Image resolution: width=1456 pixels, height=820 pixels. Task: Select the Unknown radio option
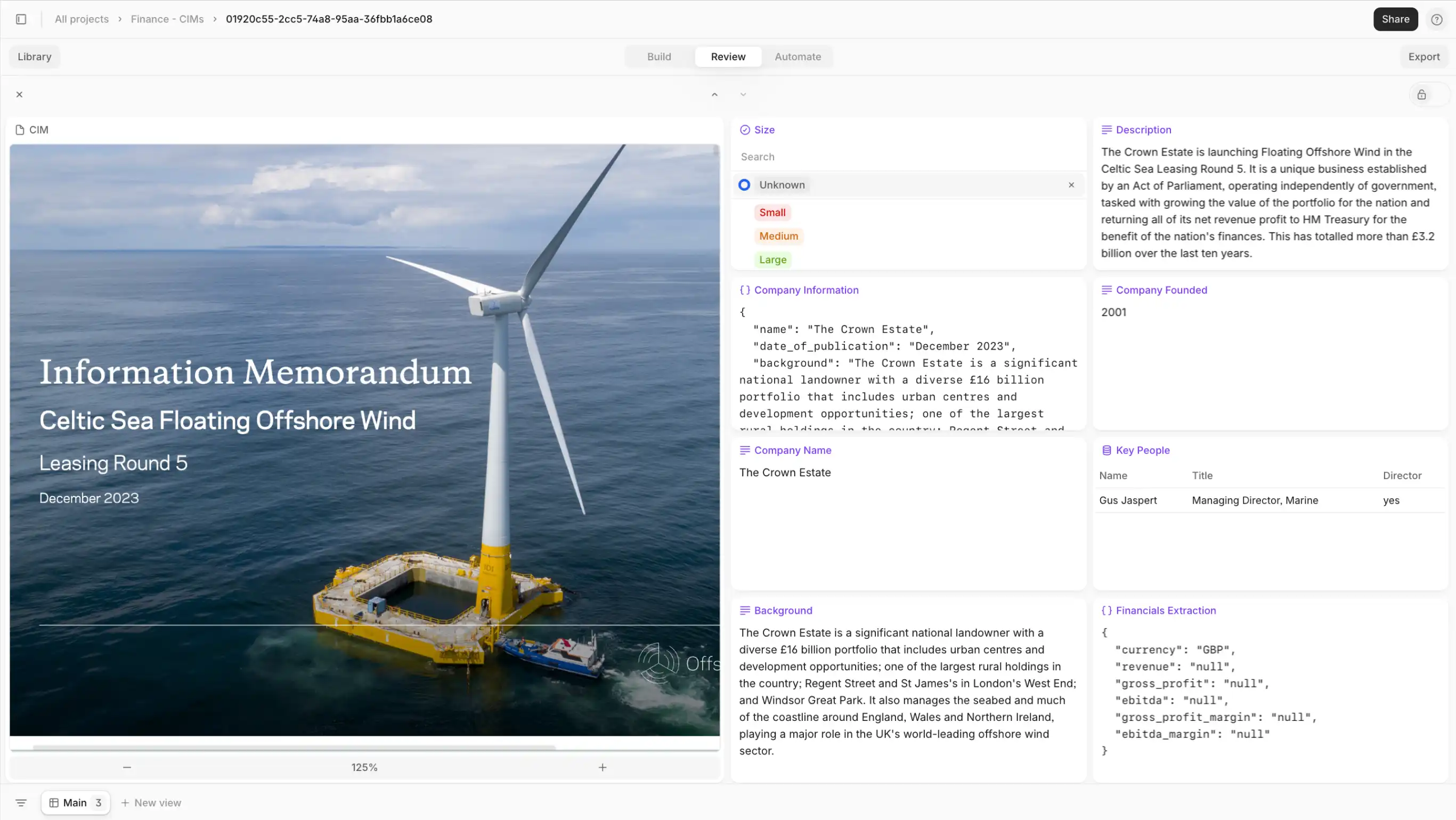click(x=744, y=185)
